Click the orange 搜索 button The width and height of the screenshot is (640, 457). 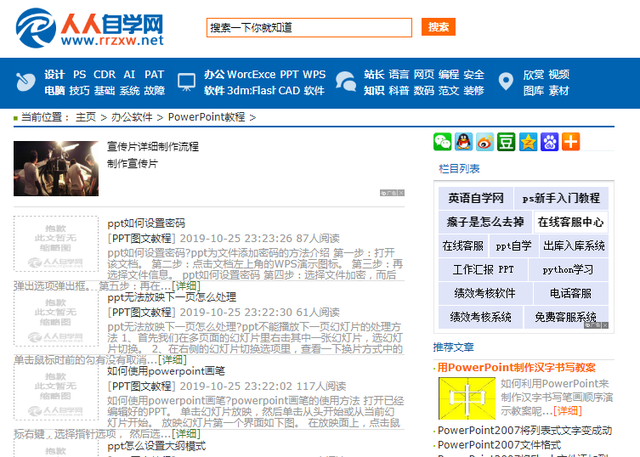pyautogui.click(x=438, y=27)
